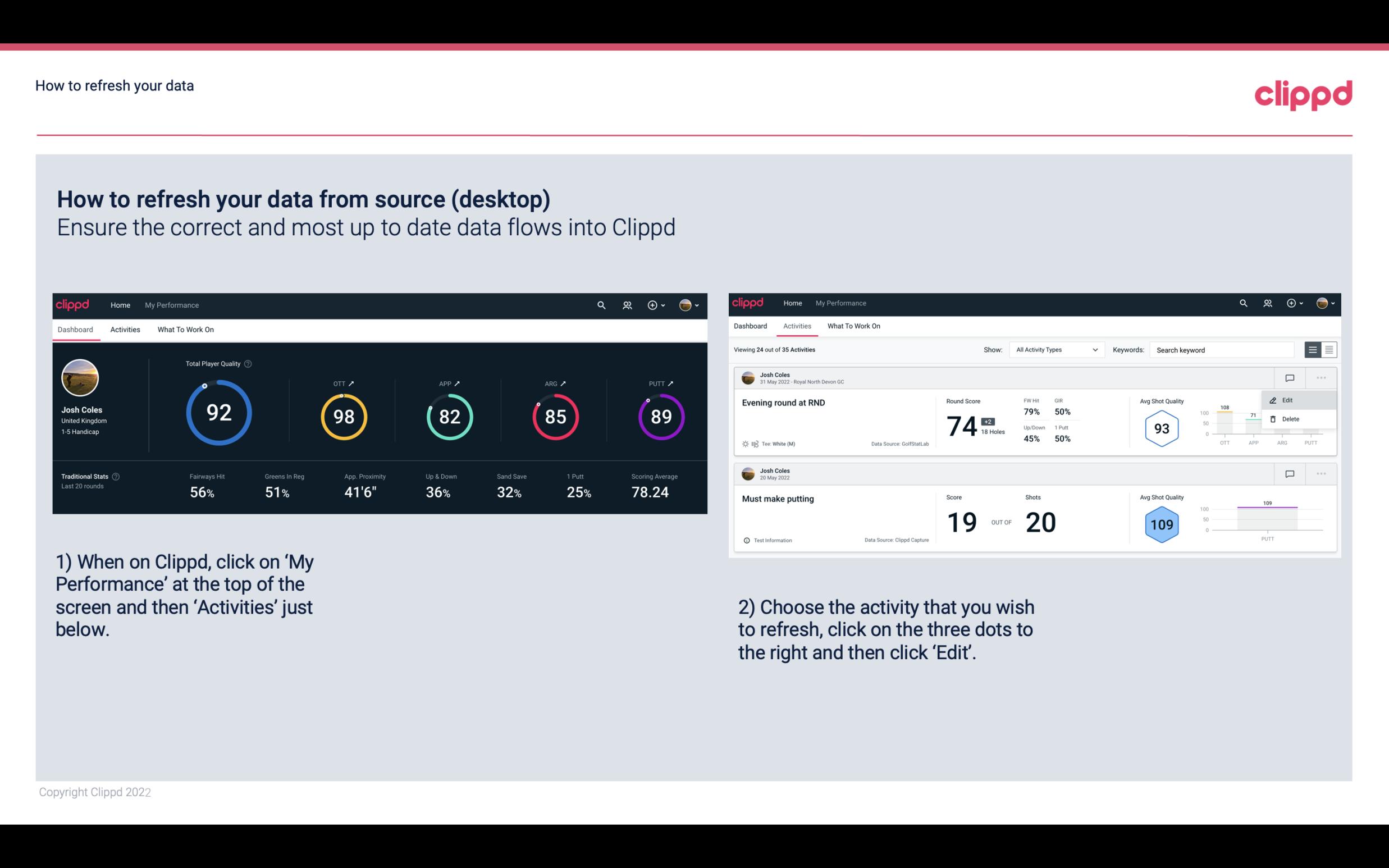The height and width of the screenshot is (868, 1389).
Task: Select the Dashboard tab
Action: [76, 329]
